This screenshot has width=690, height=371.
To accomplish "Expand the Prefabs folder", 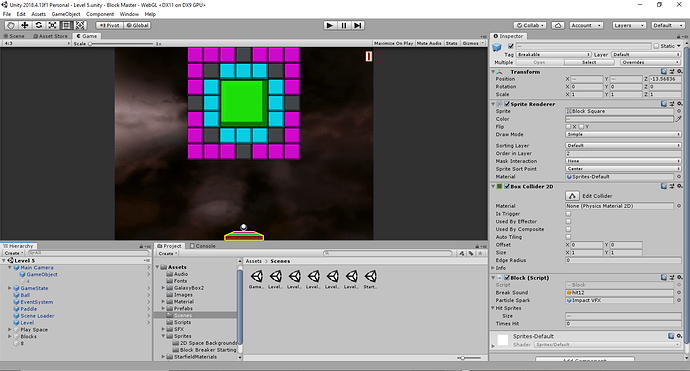I will click(x=164, y=309).
